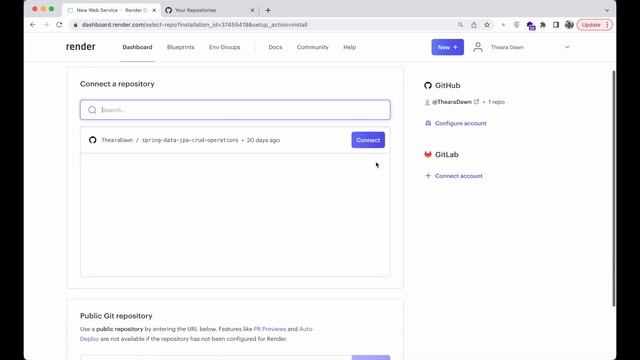
Task: Click the share icon in address bar
Action: (473, 25)
